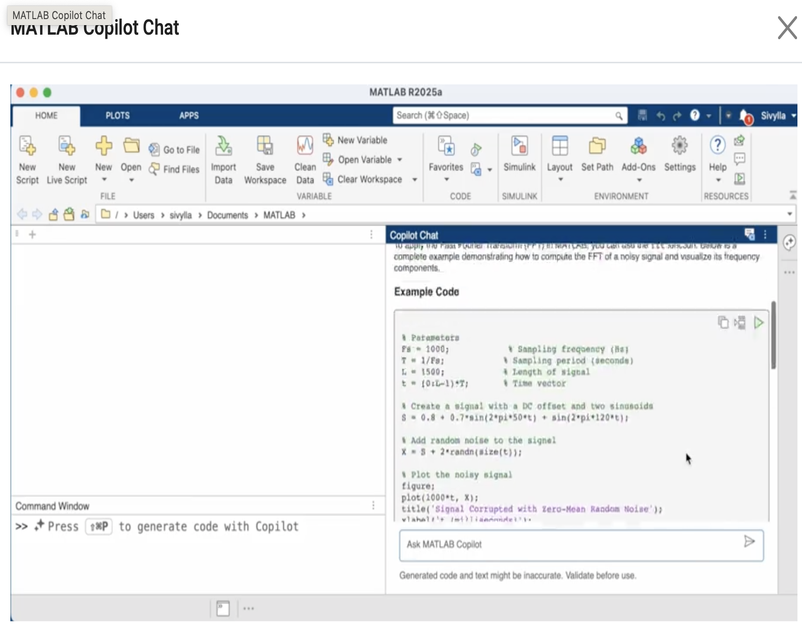The width and height of the screenshot is (802, 632).
Task: Click the Documents path segment
Action: pos(227,215)
